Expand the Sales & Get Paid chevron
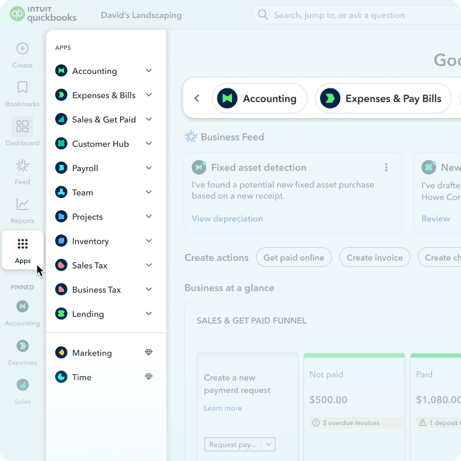 (x=149, y=119)
